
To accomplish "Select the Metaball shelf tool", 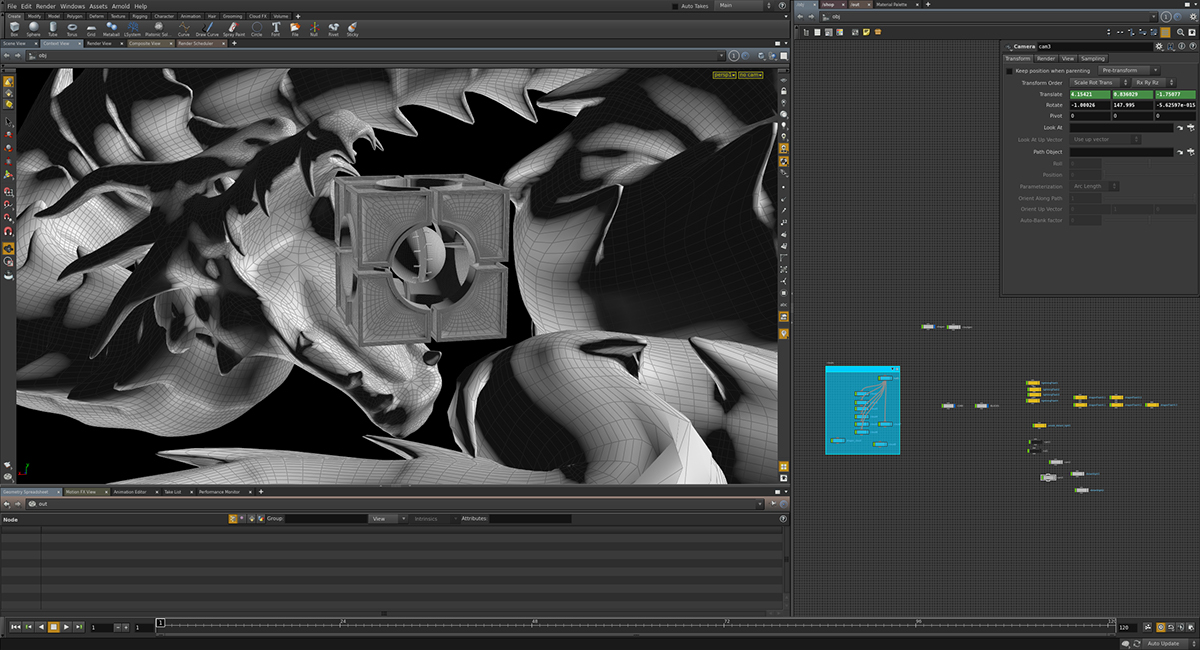I will click(x=112, y=28).
